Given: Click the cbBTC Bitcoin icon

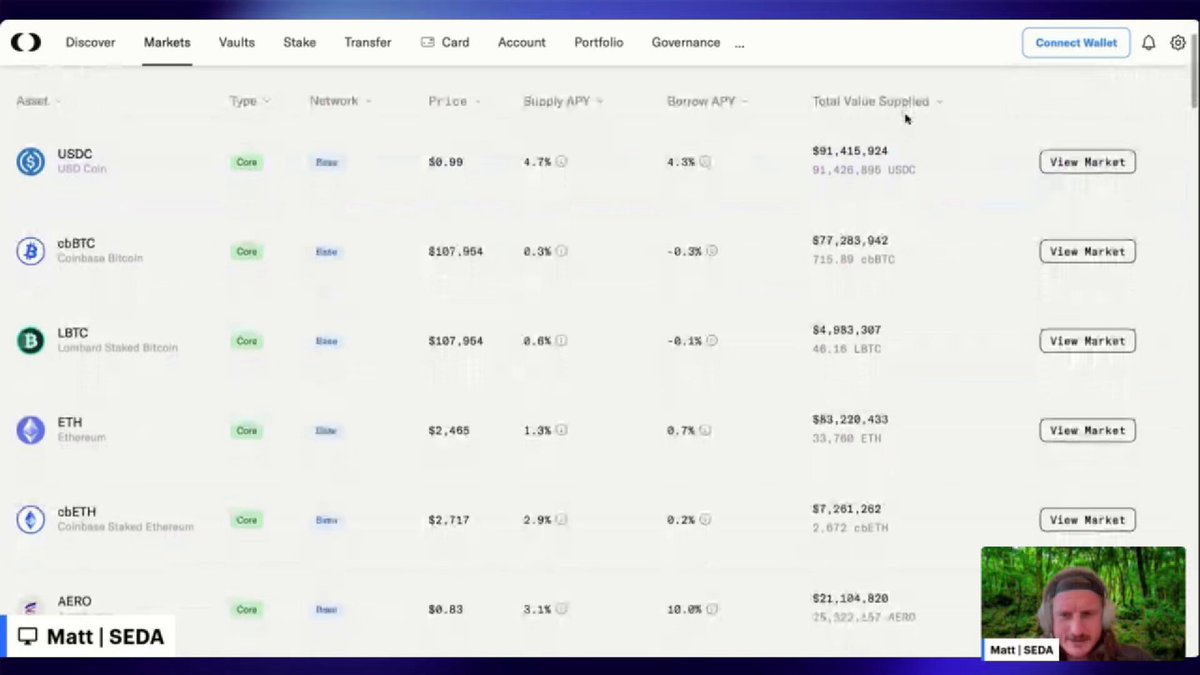Looking at the screenshot, I should [30, 251].
